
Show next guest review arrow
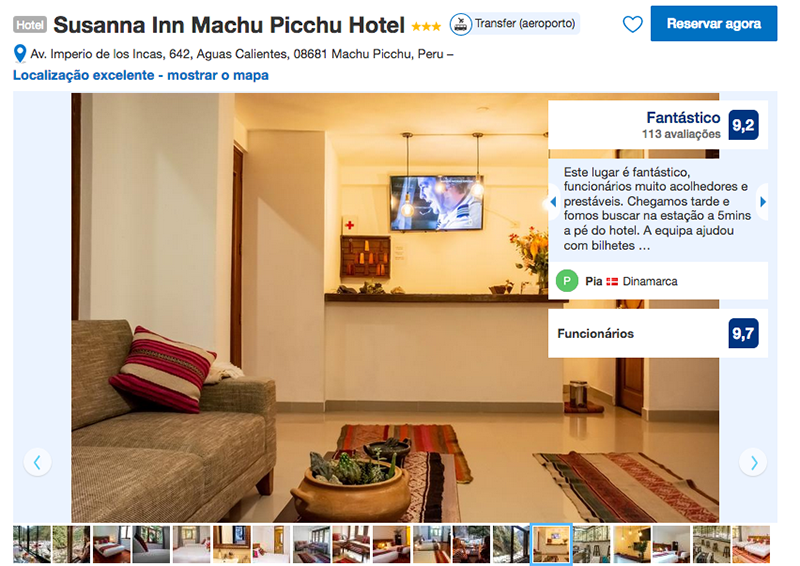763,202
